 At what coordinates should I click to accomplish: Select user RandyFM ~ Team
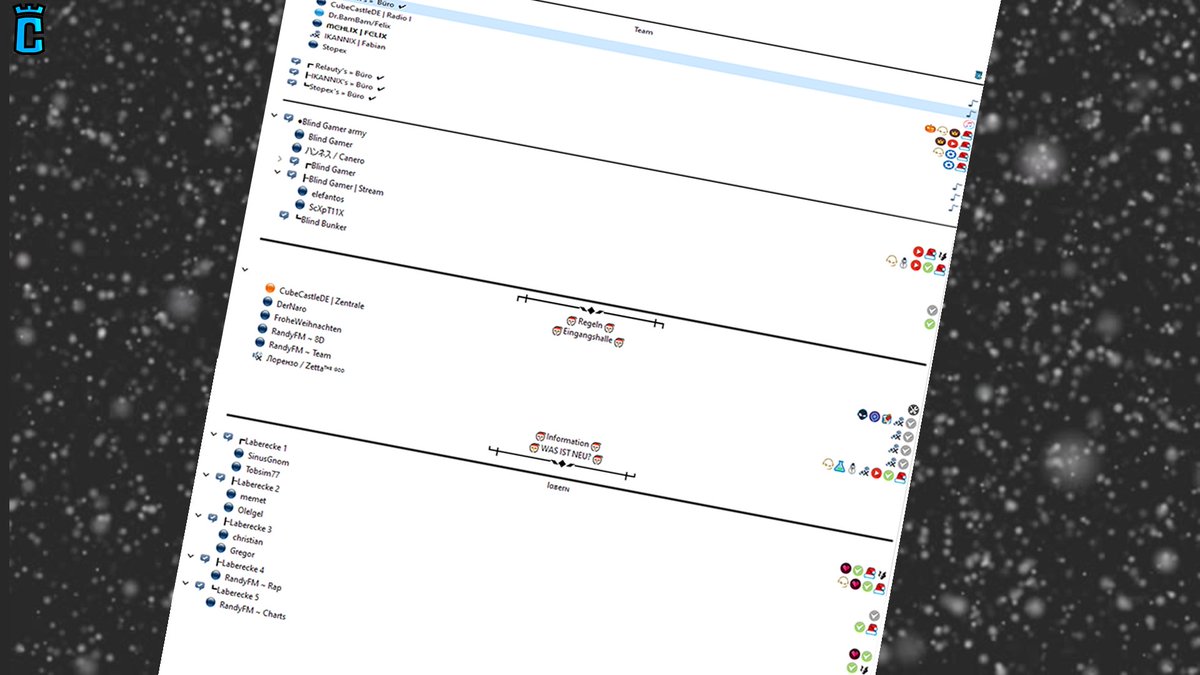coord(300,350)
